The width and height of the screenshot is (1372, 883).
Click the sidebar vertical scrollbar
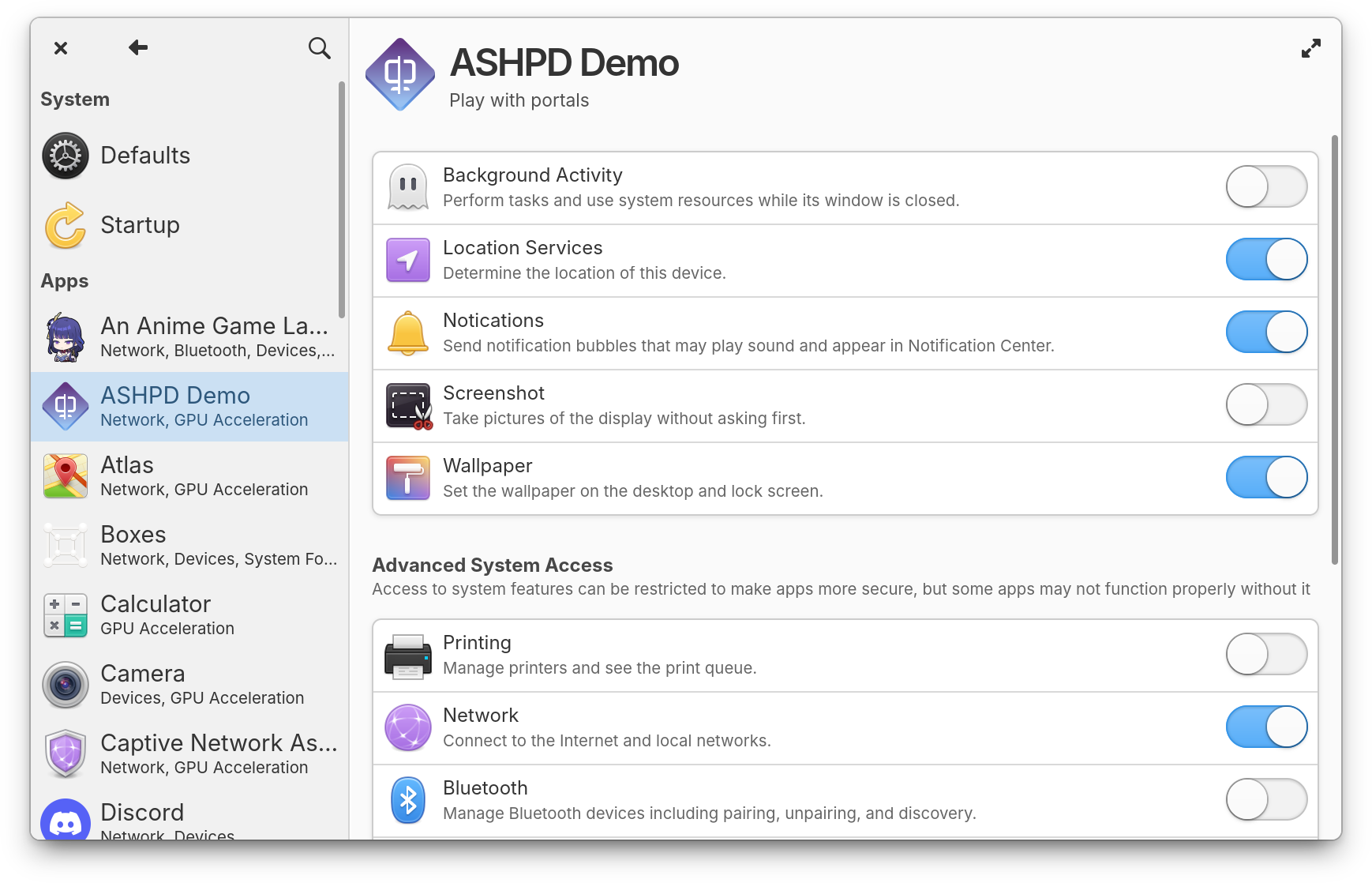tap(342, 199)
